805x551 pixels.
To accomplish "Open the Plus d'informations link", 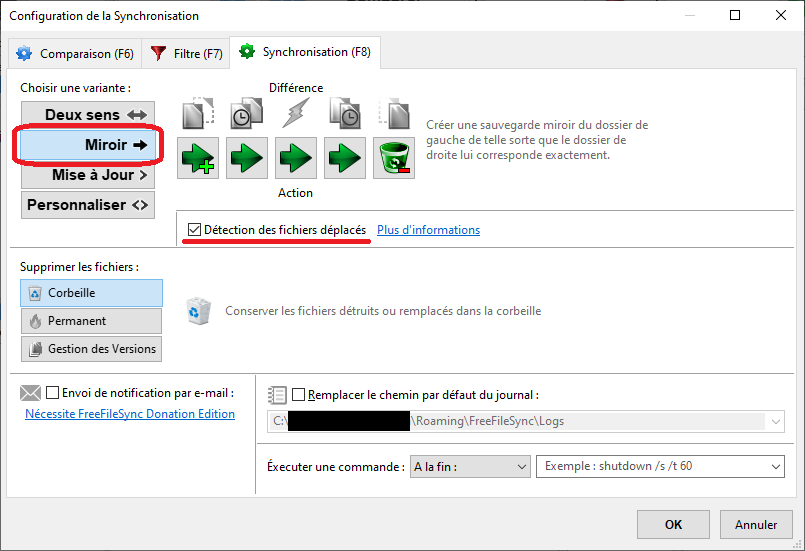I will pos(428,230).
